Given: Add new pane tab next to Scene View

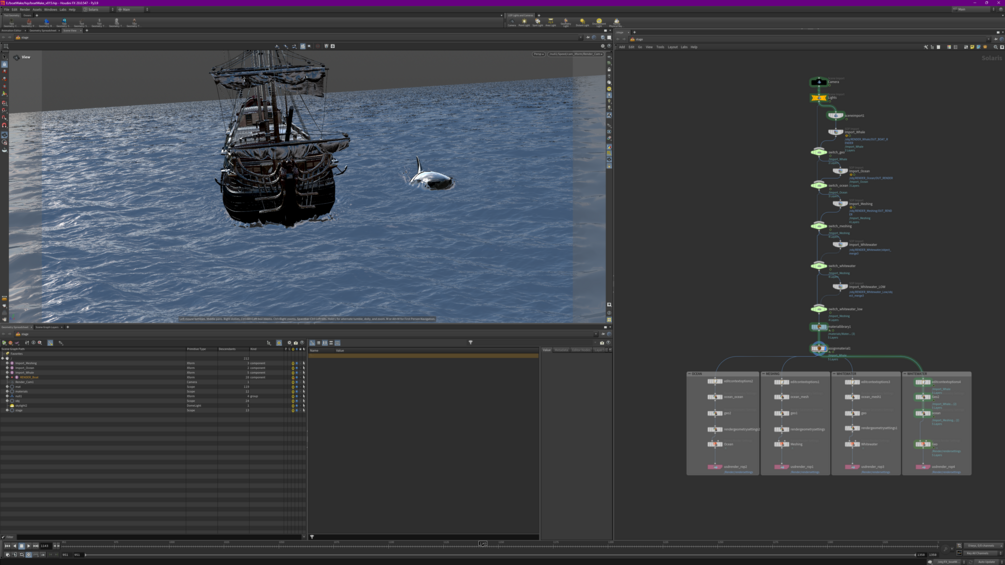Looking at the screenshot, I should tap(87, 30).
